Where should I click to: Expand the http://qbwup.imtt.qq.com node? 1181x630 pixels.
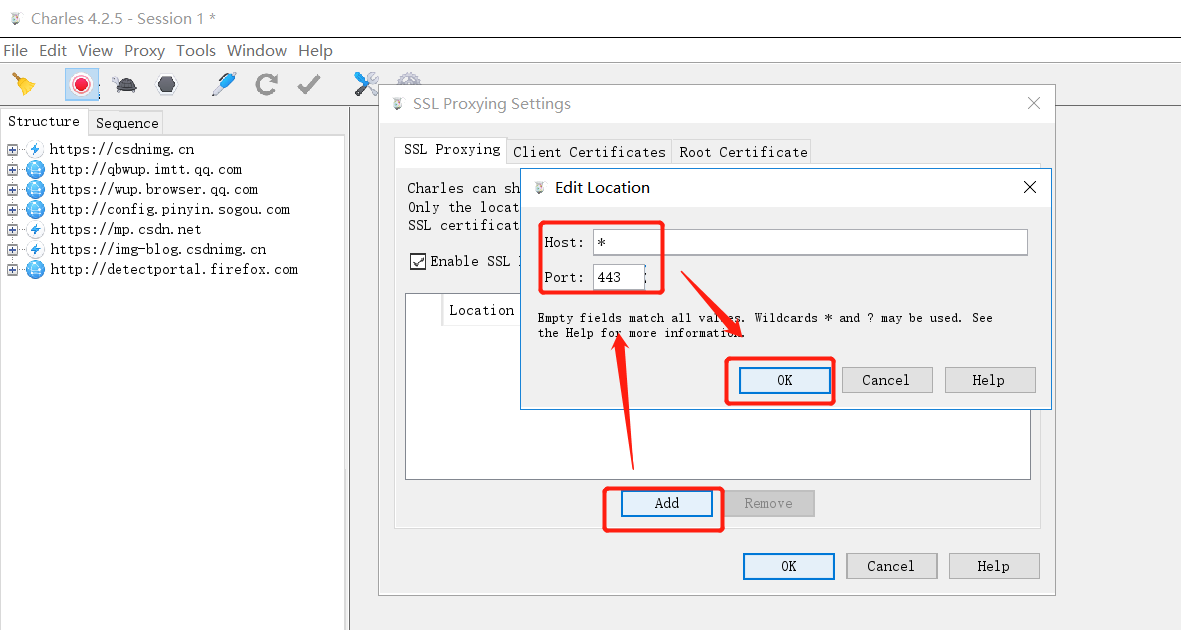[x=12, y=170]
